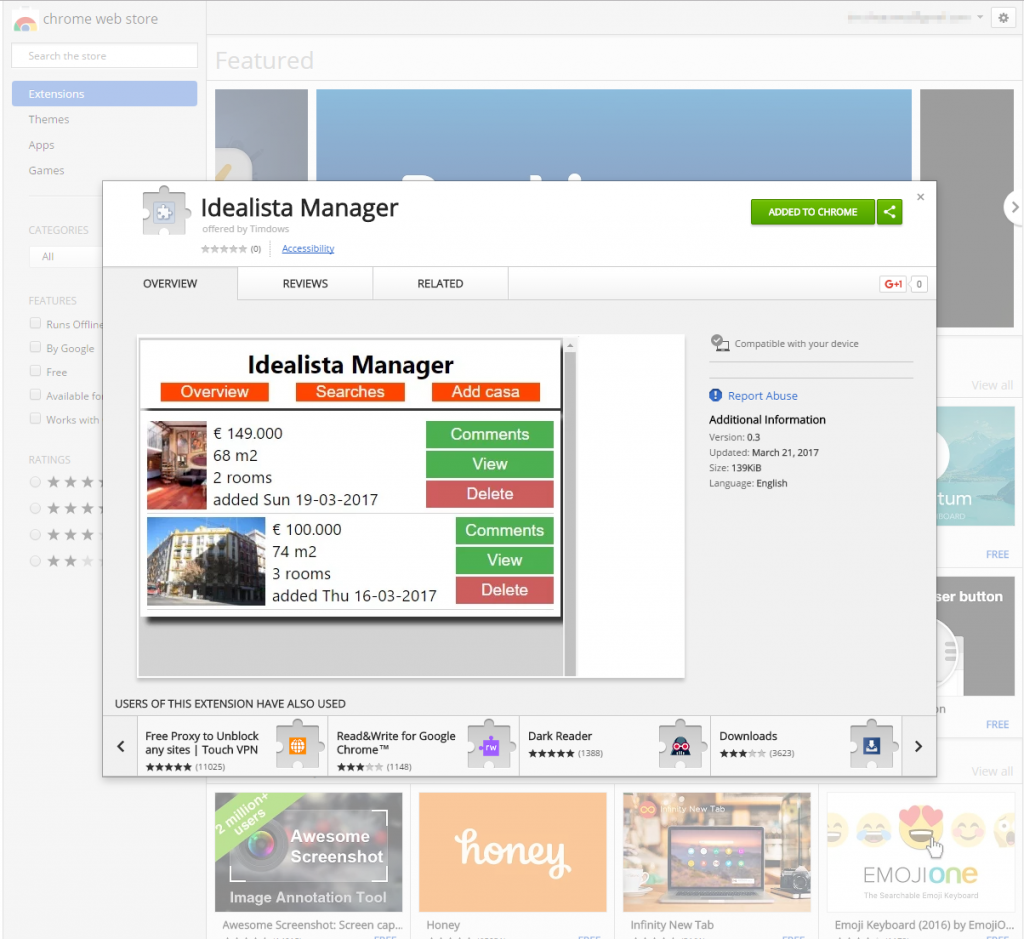
Task: Open the Accessibility category link
Action: (308, 249)
